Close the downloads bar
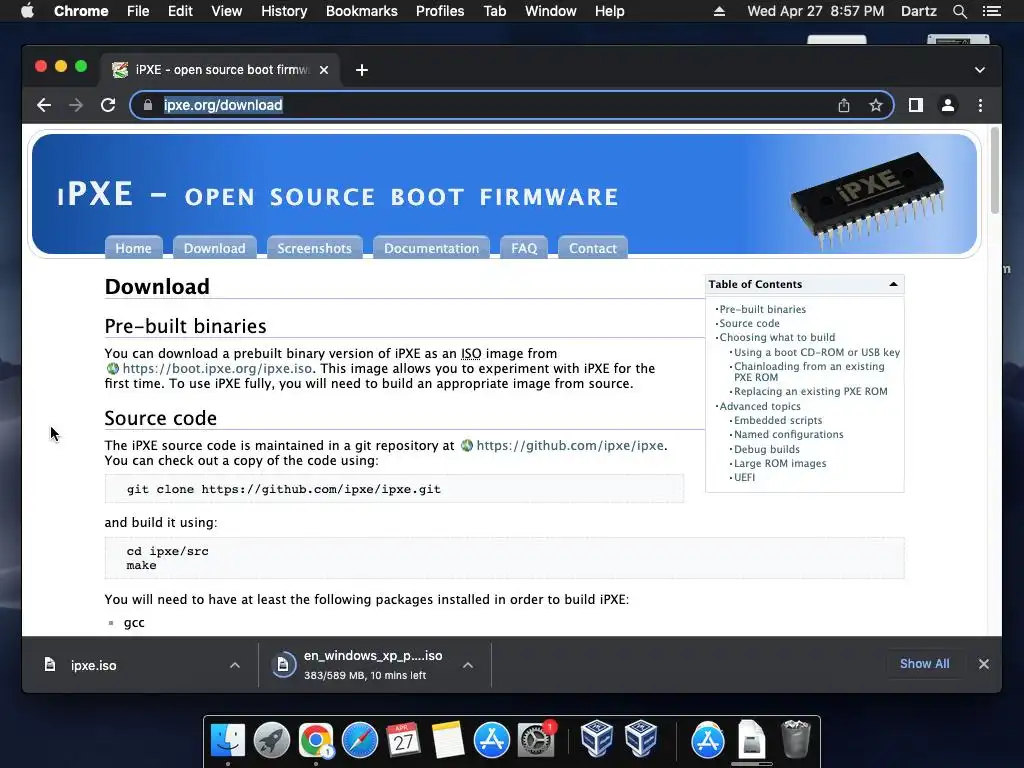This screenshot has height=768, width=1024. click(984, 664)
